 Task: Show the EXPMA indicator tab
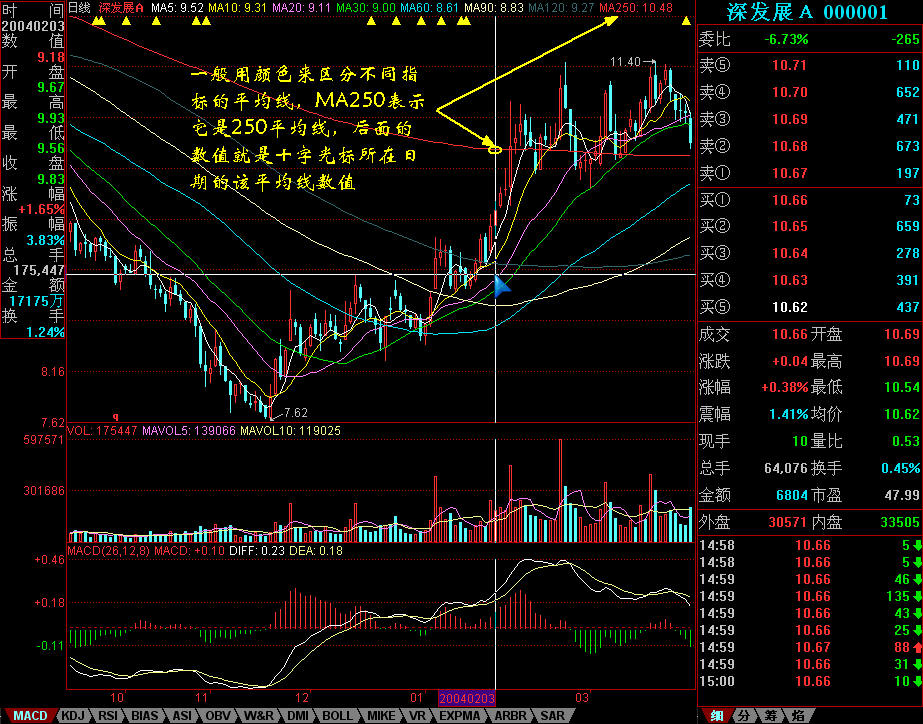coord(460,716)
